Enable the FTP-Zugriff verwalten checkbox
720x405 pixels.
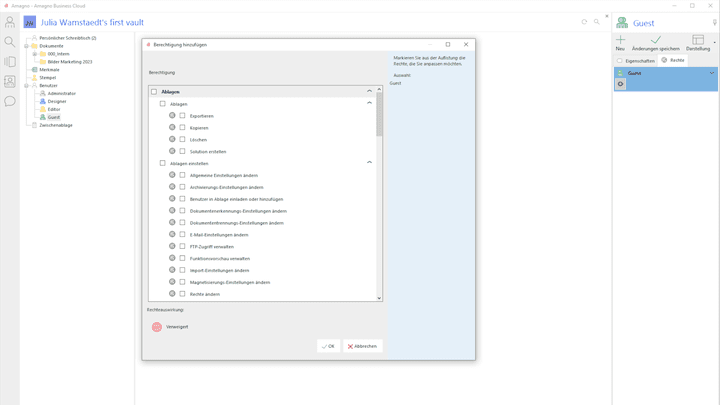[x=182, y=247]
